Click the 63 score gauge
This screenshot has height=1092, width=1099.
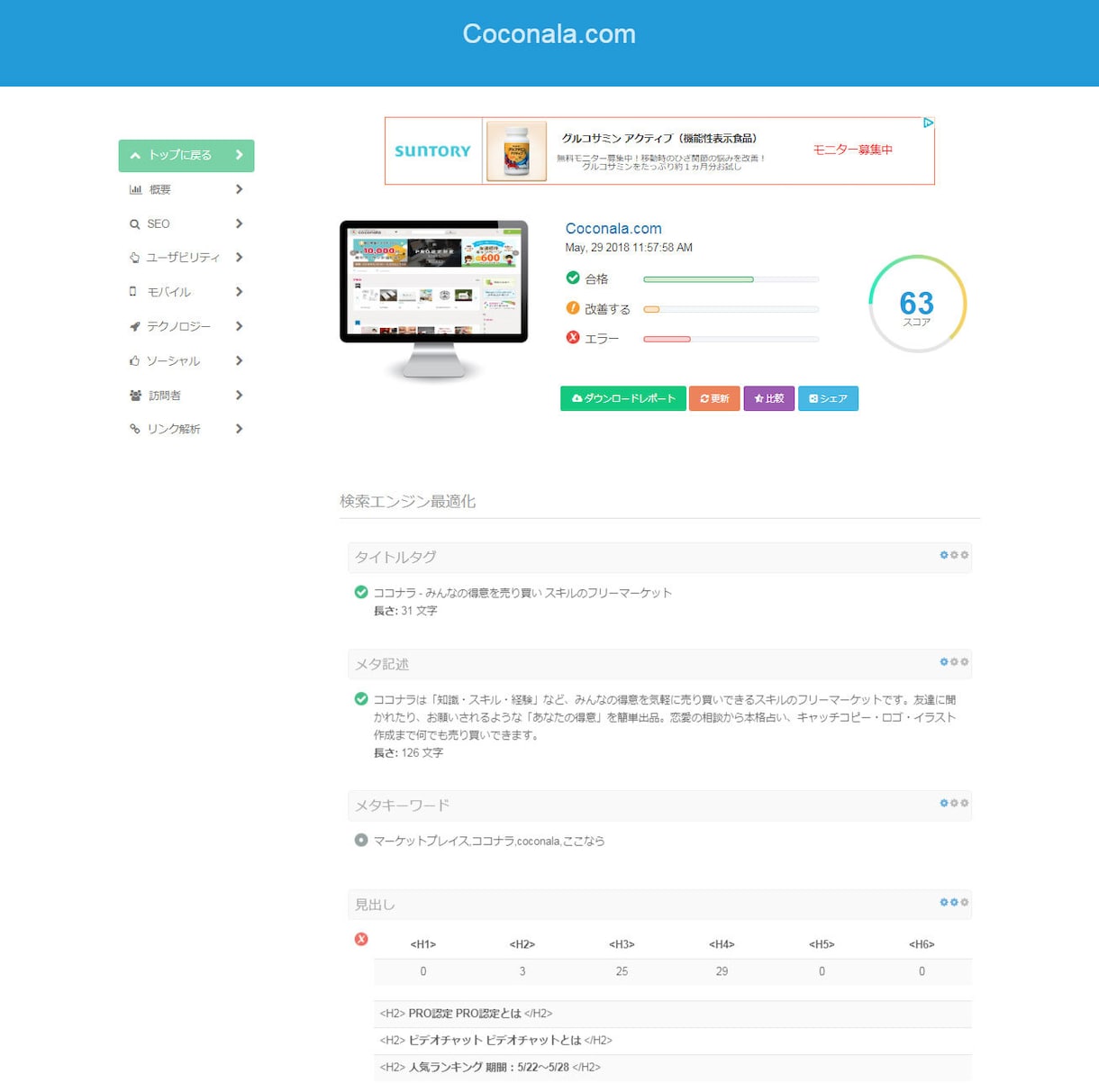click(x=917, y=304)
